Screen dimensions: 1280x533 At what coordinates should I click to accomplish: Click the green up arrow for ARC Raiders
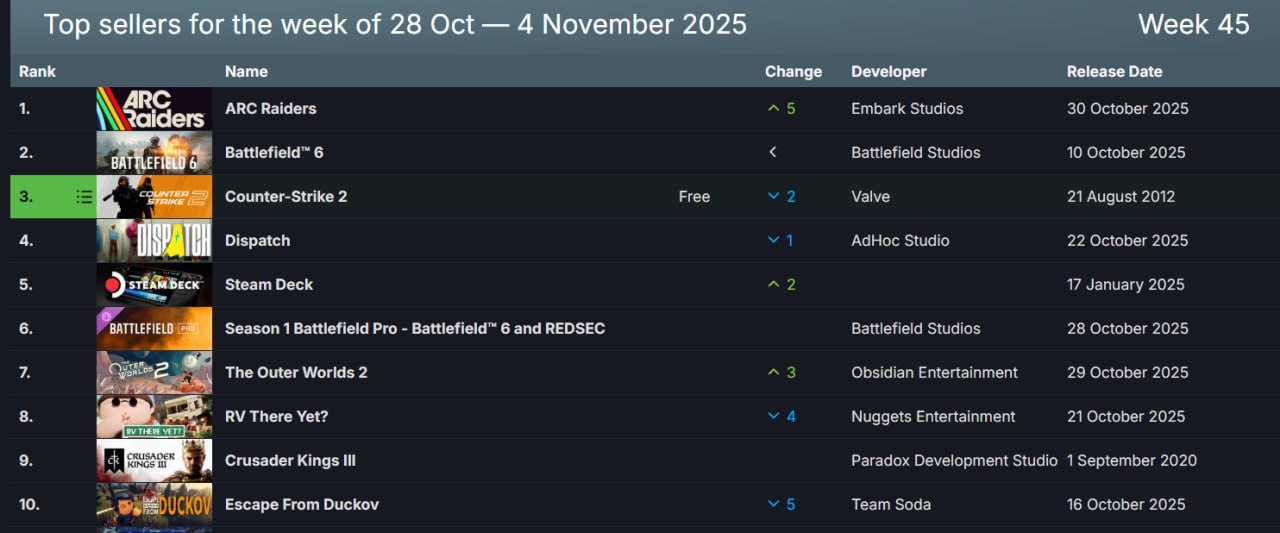[x=773, y=109]
